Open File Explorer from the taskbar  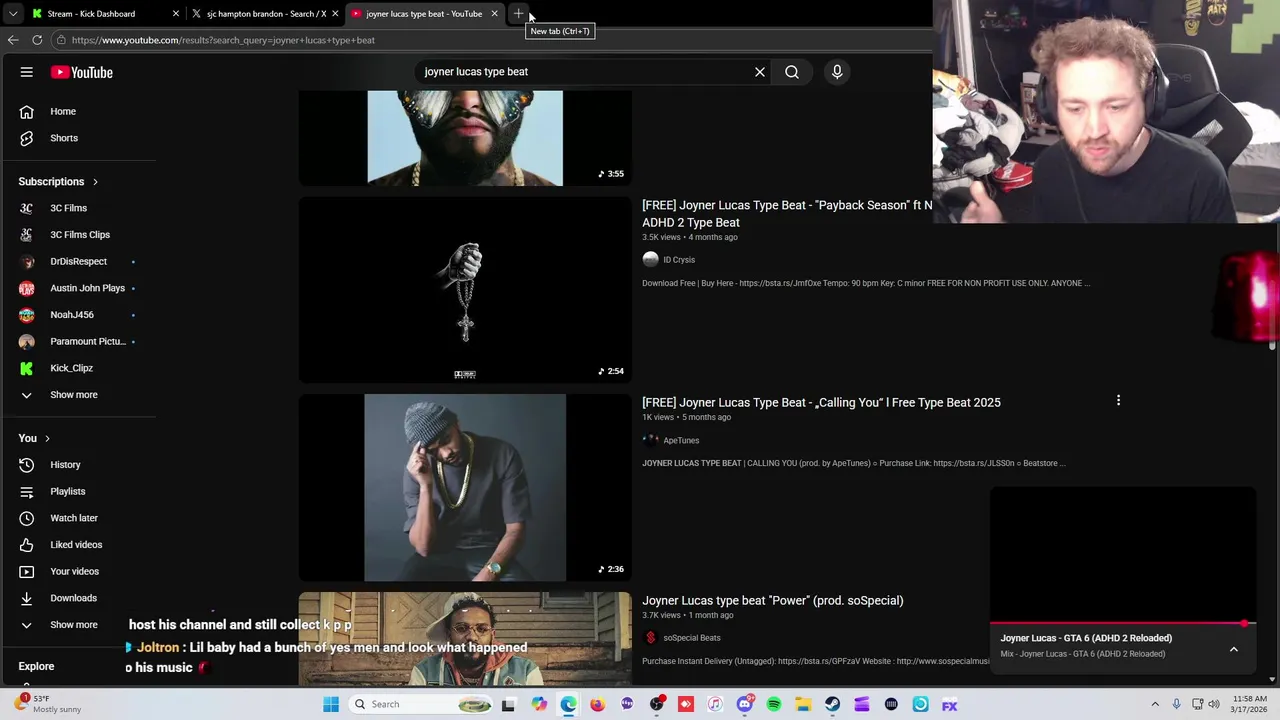tap(803, 704)
